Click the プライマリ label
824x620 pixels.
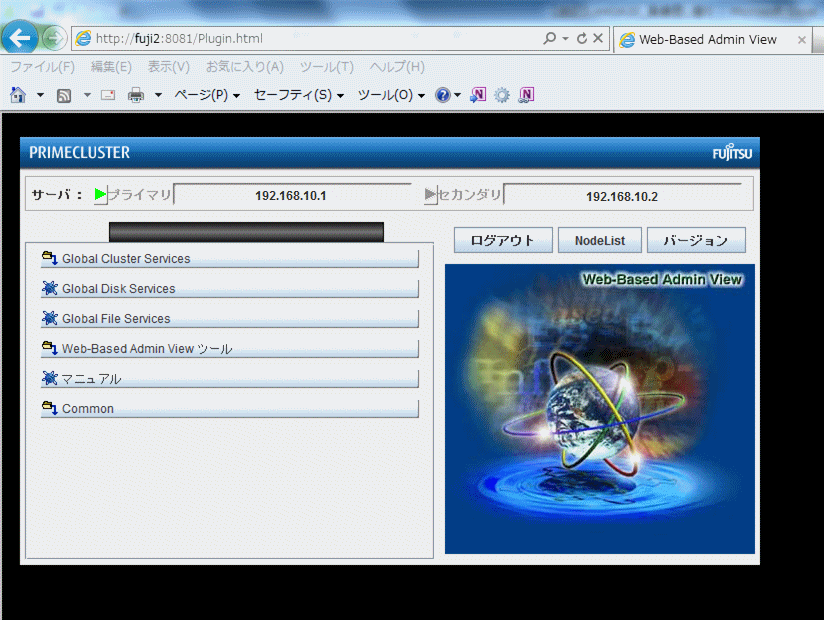140,195
